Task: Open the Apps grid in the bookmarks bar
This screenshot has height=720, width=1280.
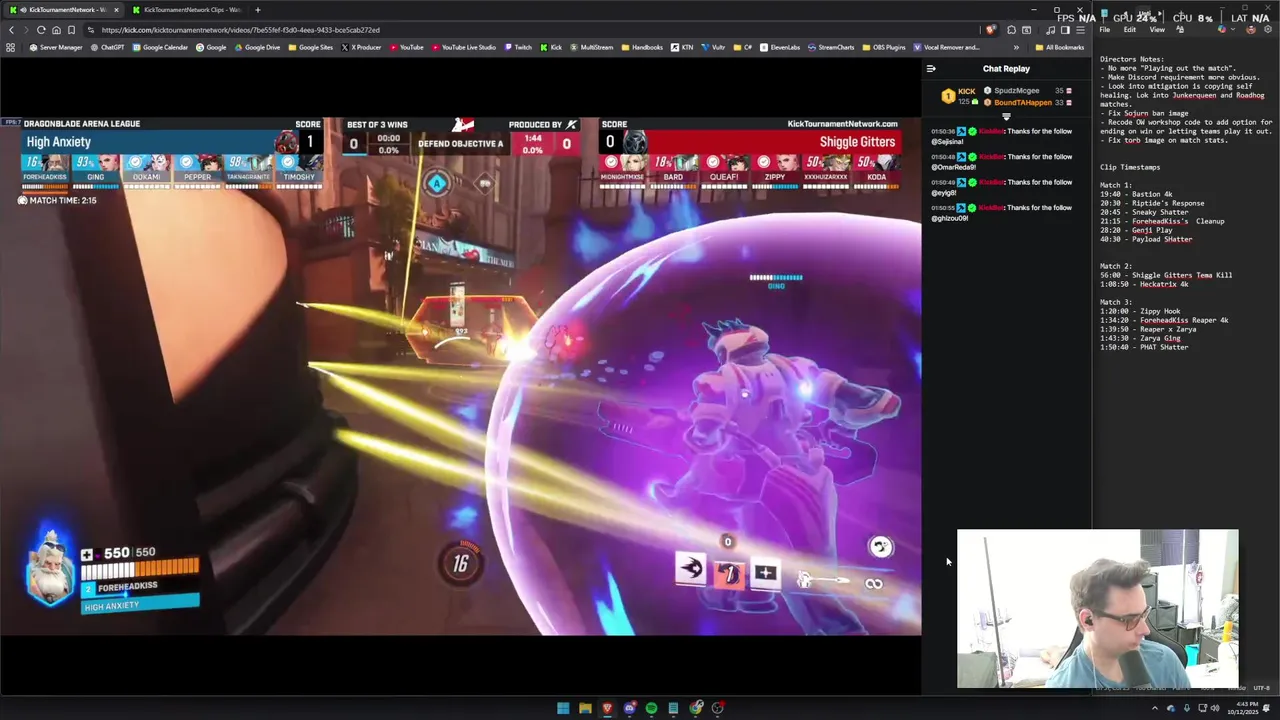Action: [10, 47]
